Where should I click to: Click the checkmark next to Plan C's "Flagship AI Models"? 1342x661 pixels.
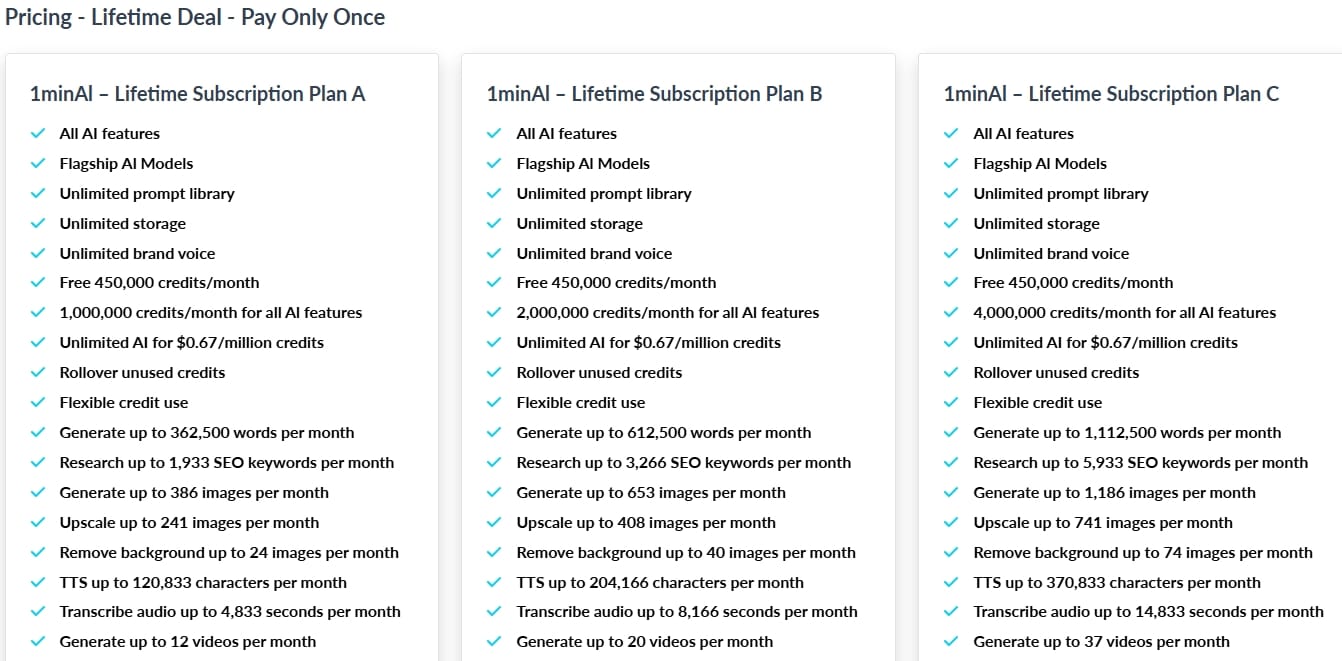coord(952,163)
